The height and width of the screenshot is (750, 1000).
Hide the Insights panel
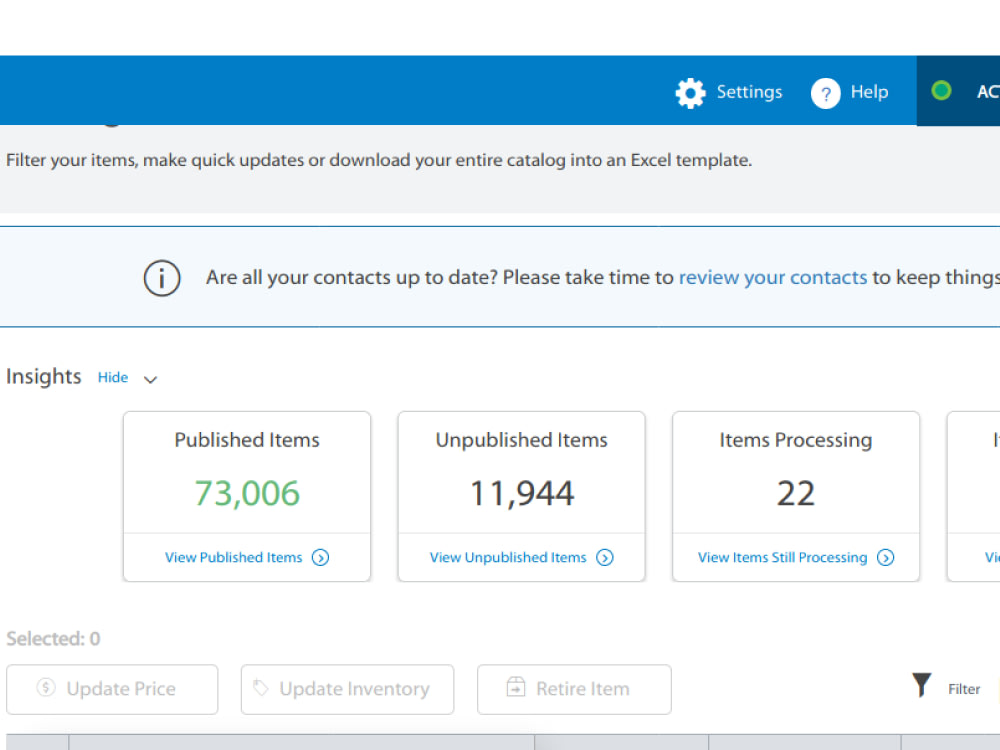[113, 377]
